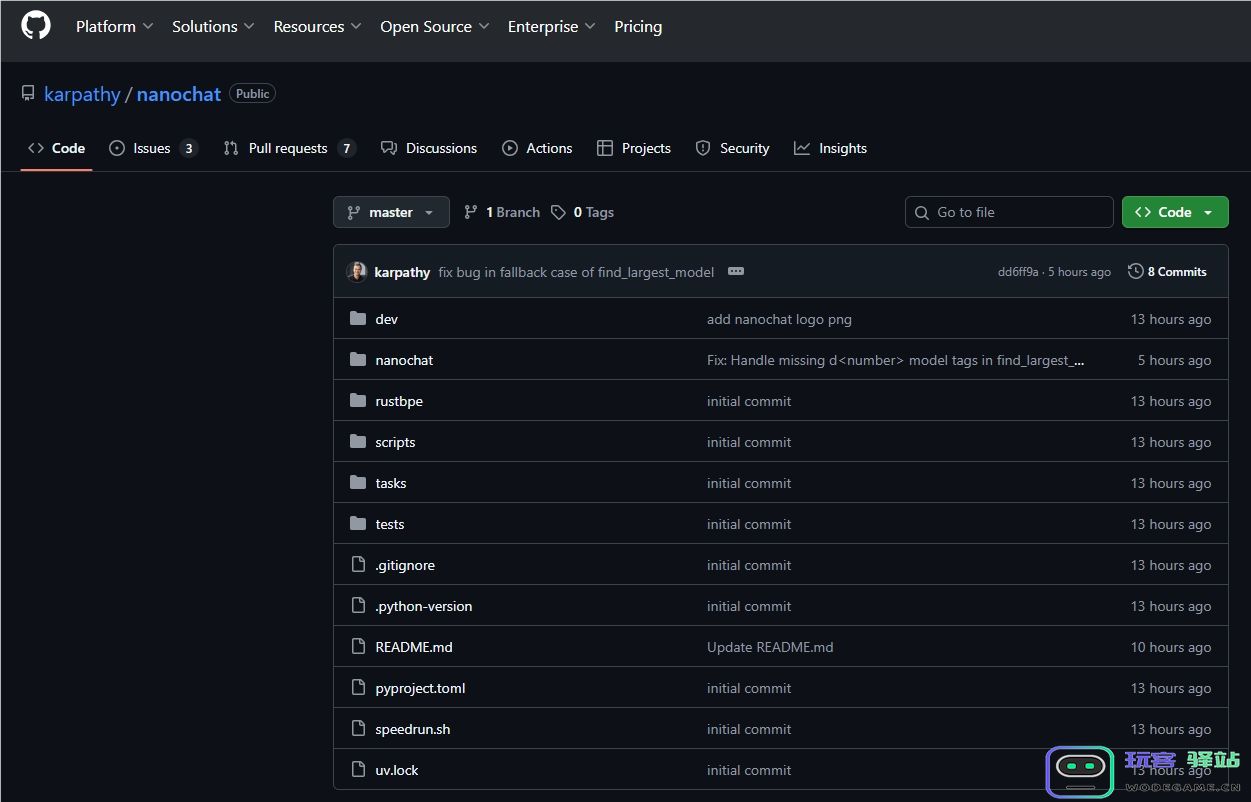The height and width of the screenshot is (802, 1251).
Task: Click the dev folder icon
Action: pos(358,319)
